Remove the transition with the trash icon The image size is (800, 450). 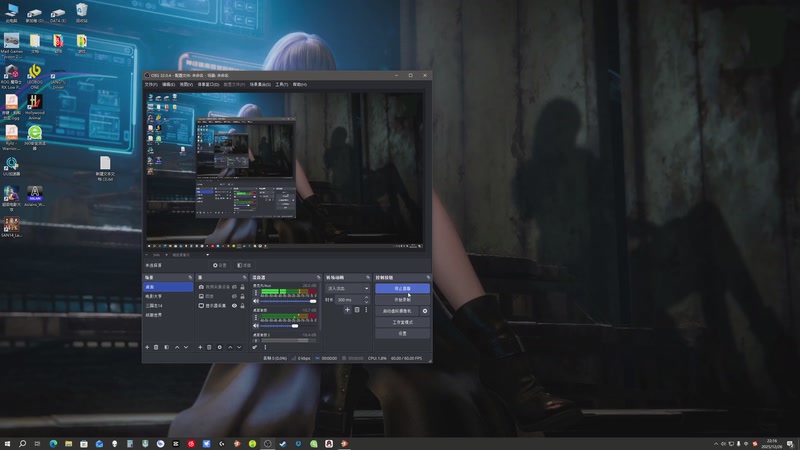pyautogui.click(x=357, y=310)
